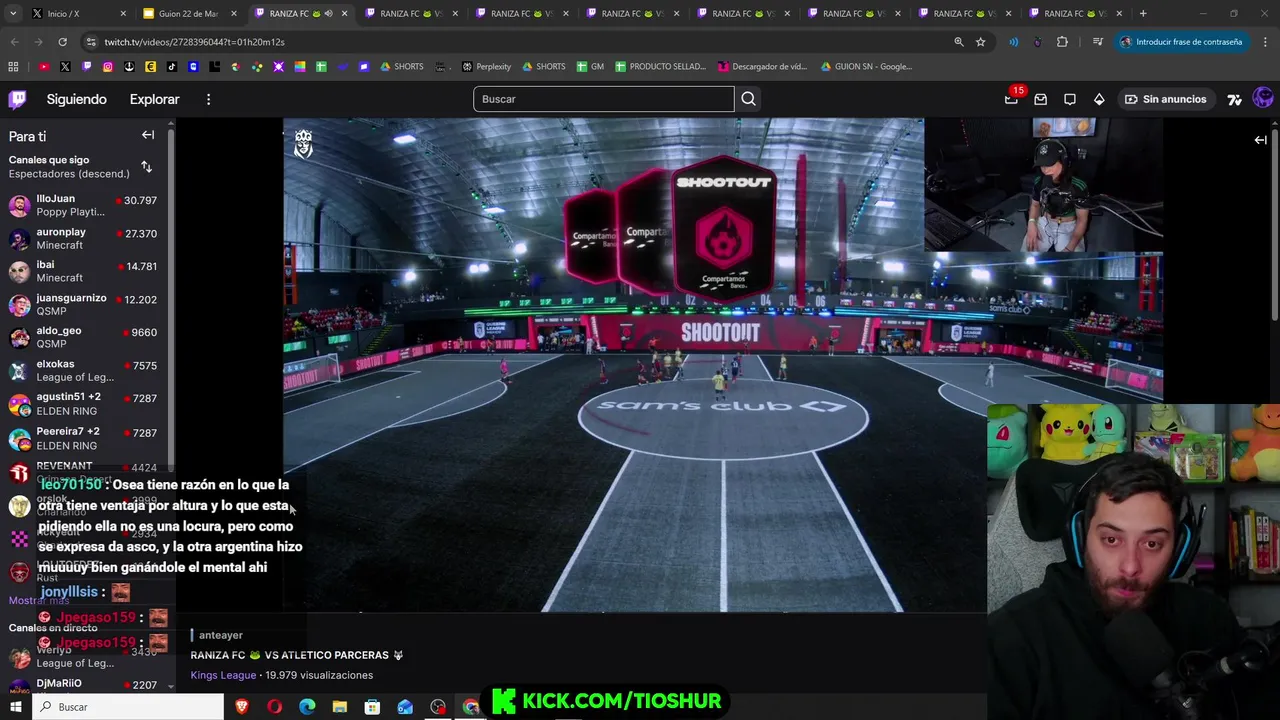1280x720 pixels.
Task: Collapse the Para ti sidebar
Action: coord(148,135)
